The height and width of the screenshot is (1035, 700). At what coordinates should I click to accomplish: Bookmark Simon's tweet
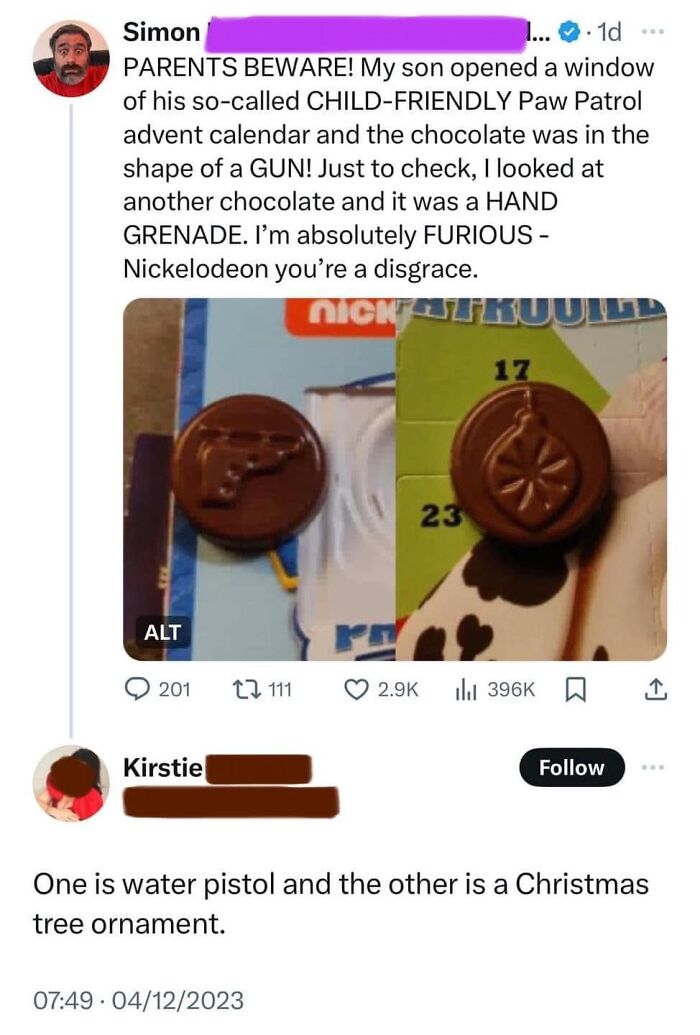(577, 686)
